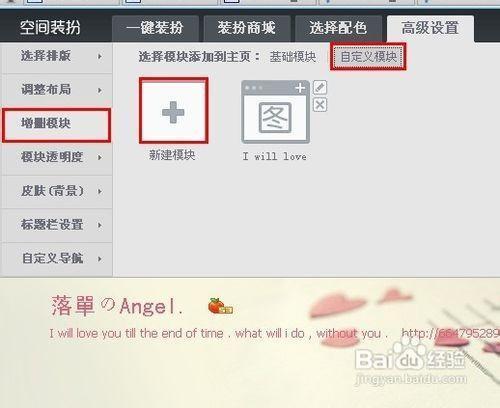Select the 图 image module thumbnail
The height and width of the screenshot is (408, 500).
pos(275,117)
